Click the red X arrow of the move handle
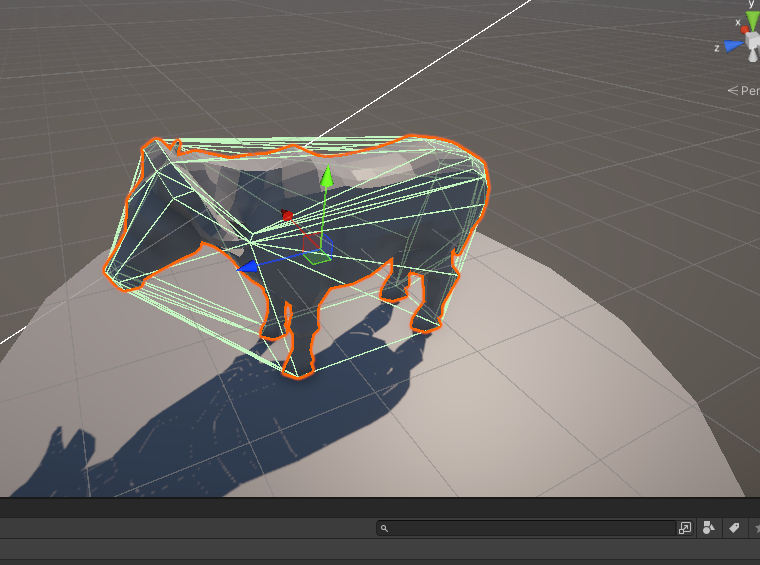Viewport: 760px width, 565px height. (288, 215)
